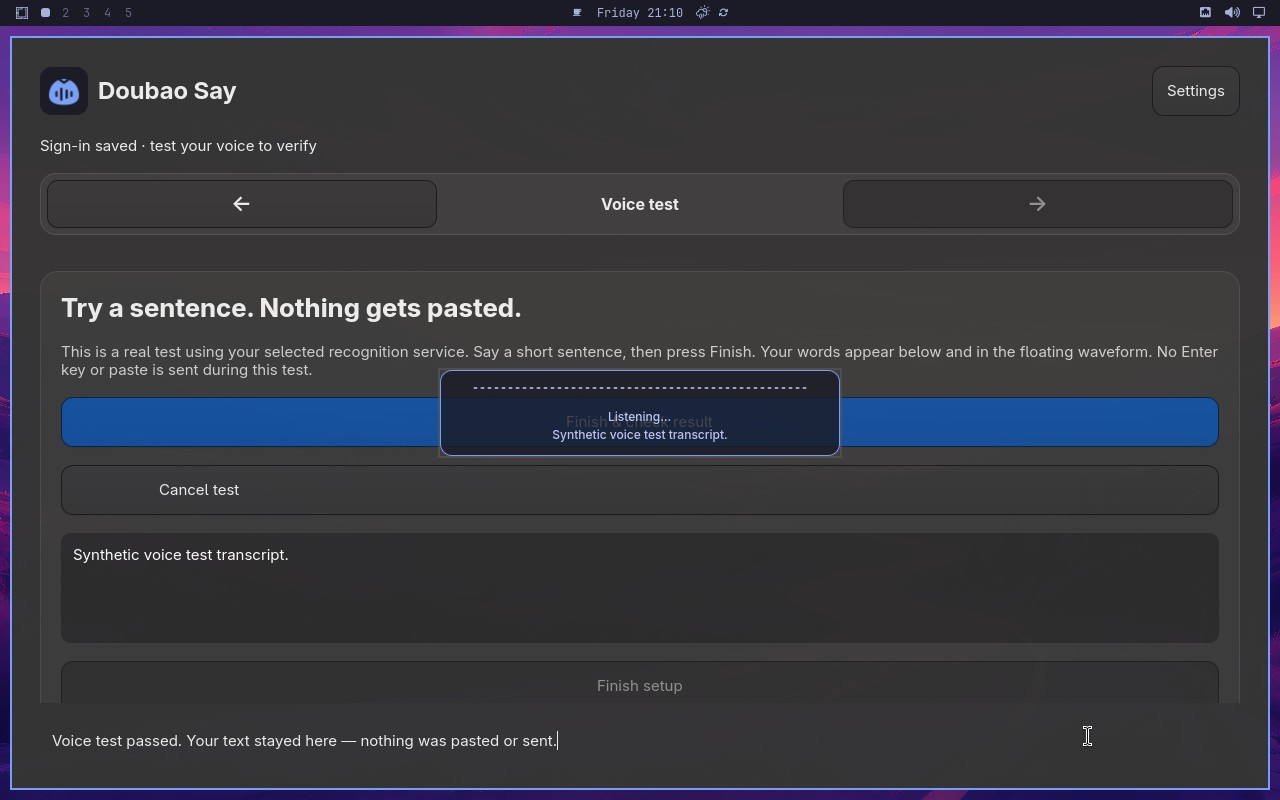The width and height of the screenshot is (1280, 800).
Task: Switch to workspace 4
Action: (x=108, y=13)
